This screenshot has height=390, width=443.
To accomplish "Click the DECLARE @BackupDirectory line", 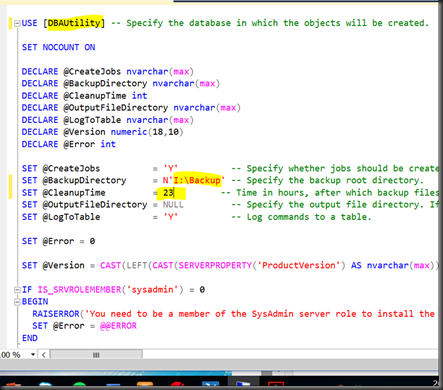I will coord(121,83).
